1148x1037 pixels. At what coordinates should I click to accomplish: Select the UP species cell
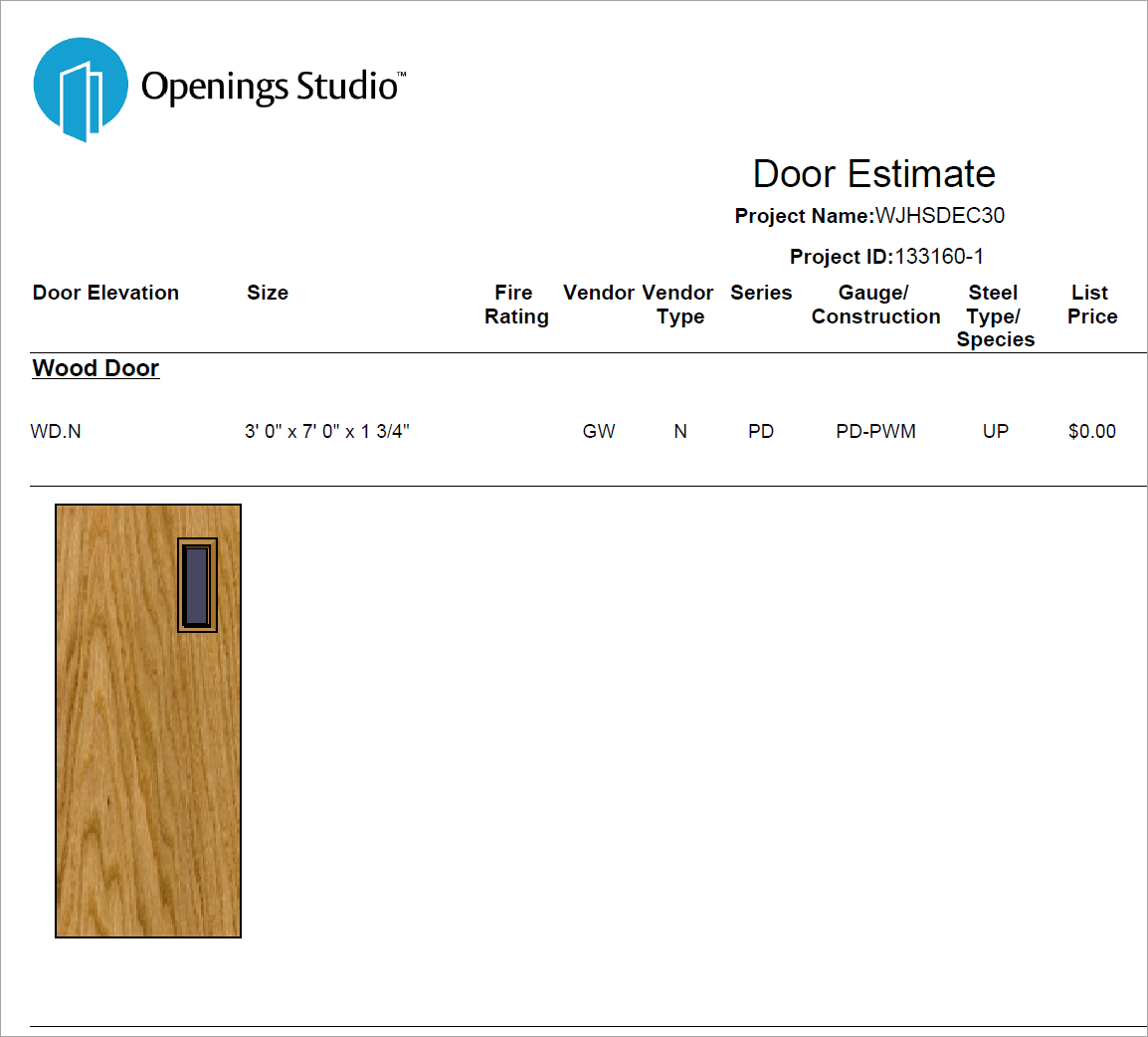click(x=996, y=431)
